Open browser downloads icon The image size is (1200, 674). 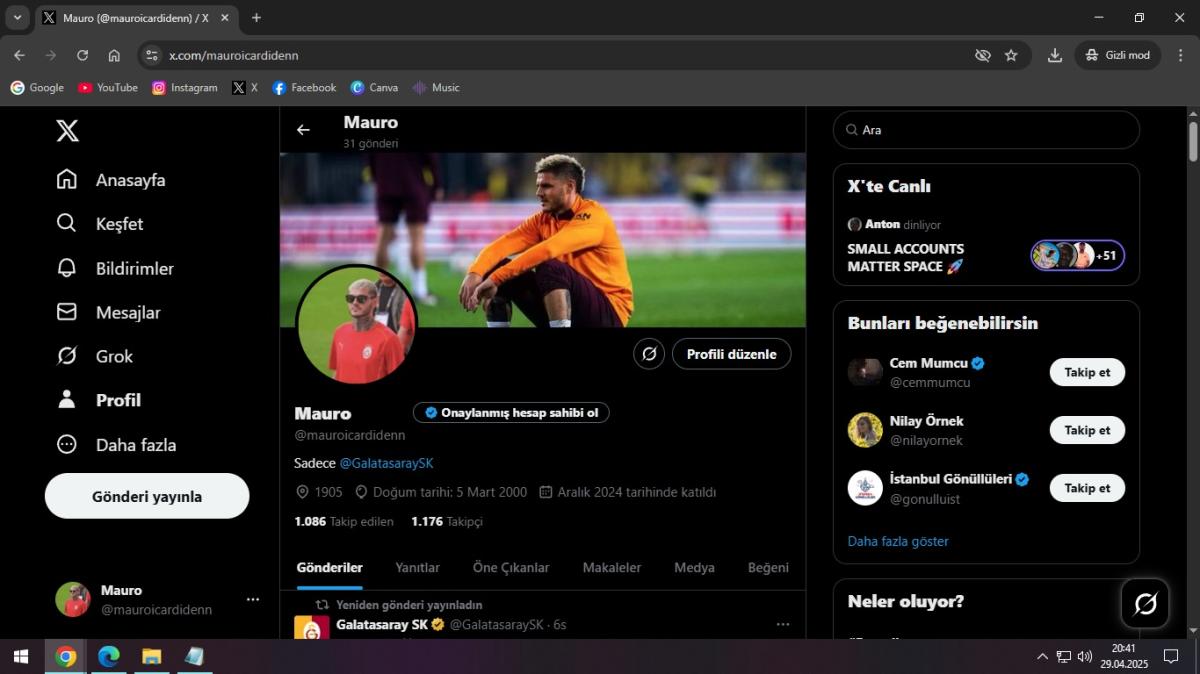(1054, 55)
